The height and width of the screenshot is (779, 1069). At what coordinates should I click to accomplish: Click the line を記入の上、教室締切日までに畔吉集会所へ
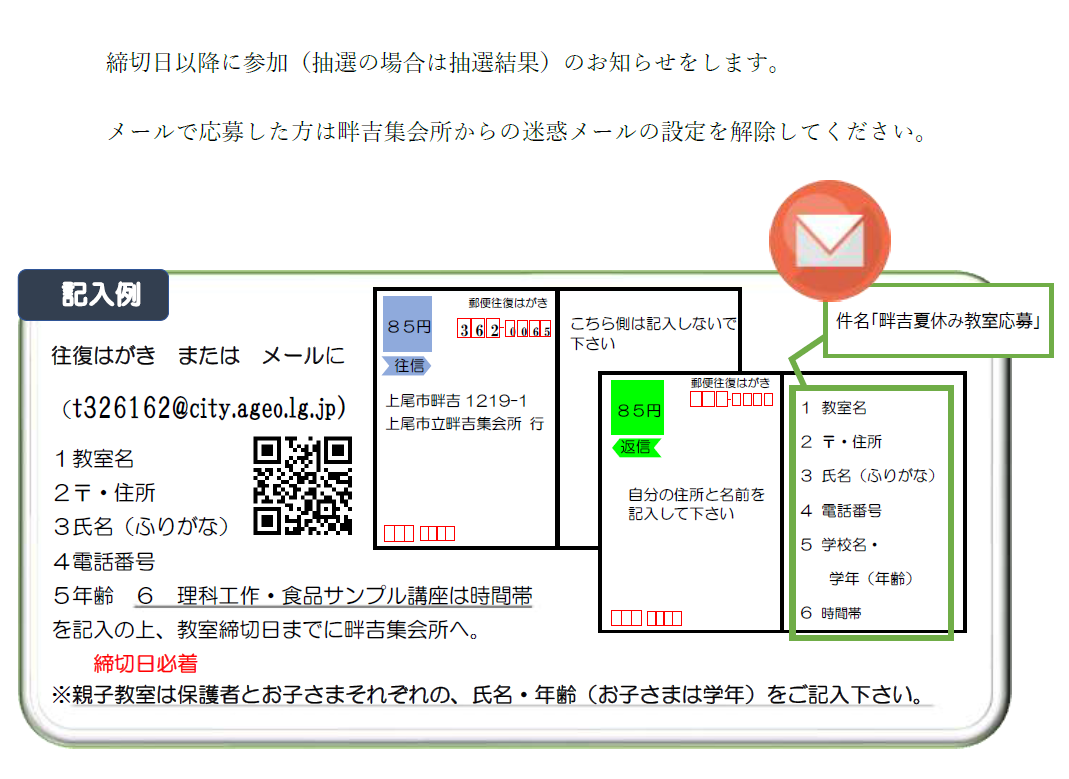click(x=266, y=629)
